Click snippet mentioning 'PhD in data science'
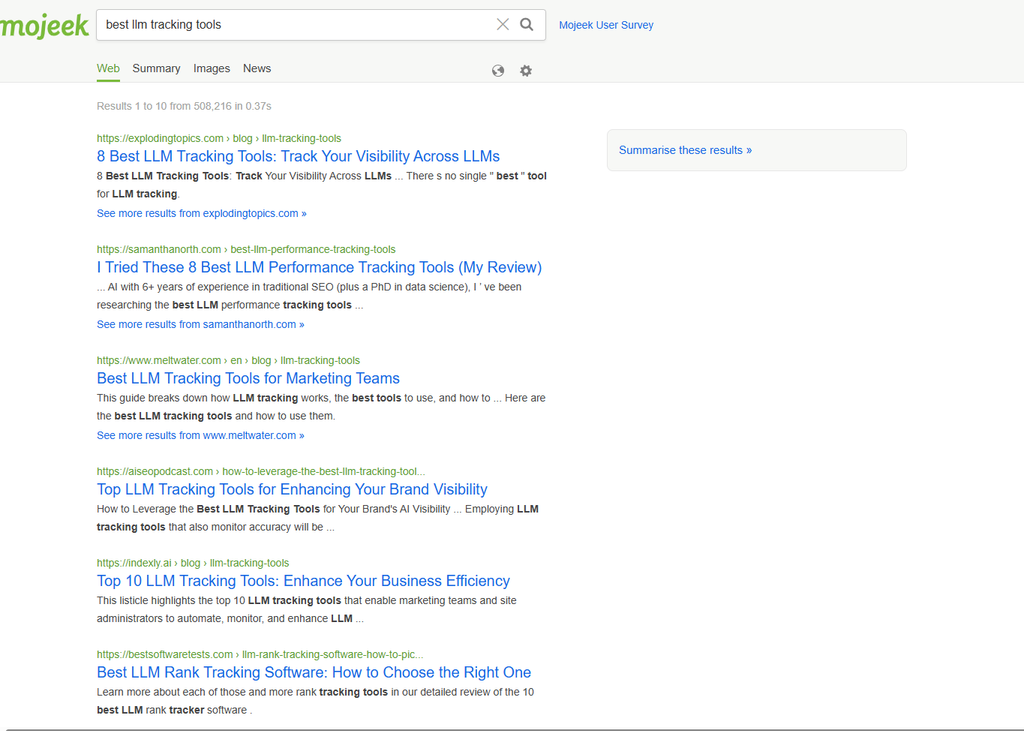 (309, 296)
